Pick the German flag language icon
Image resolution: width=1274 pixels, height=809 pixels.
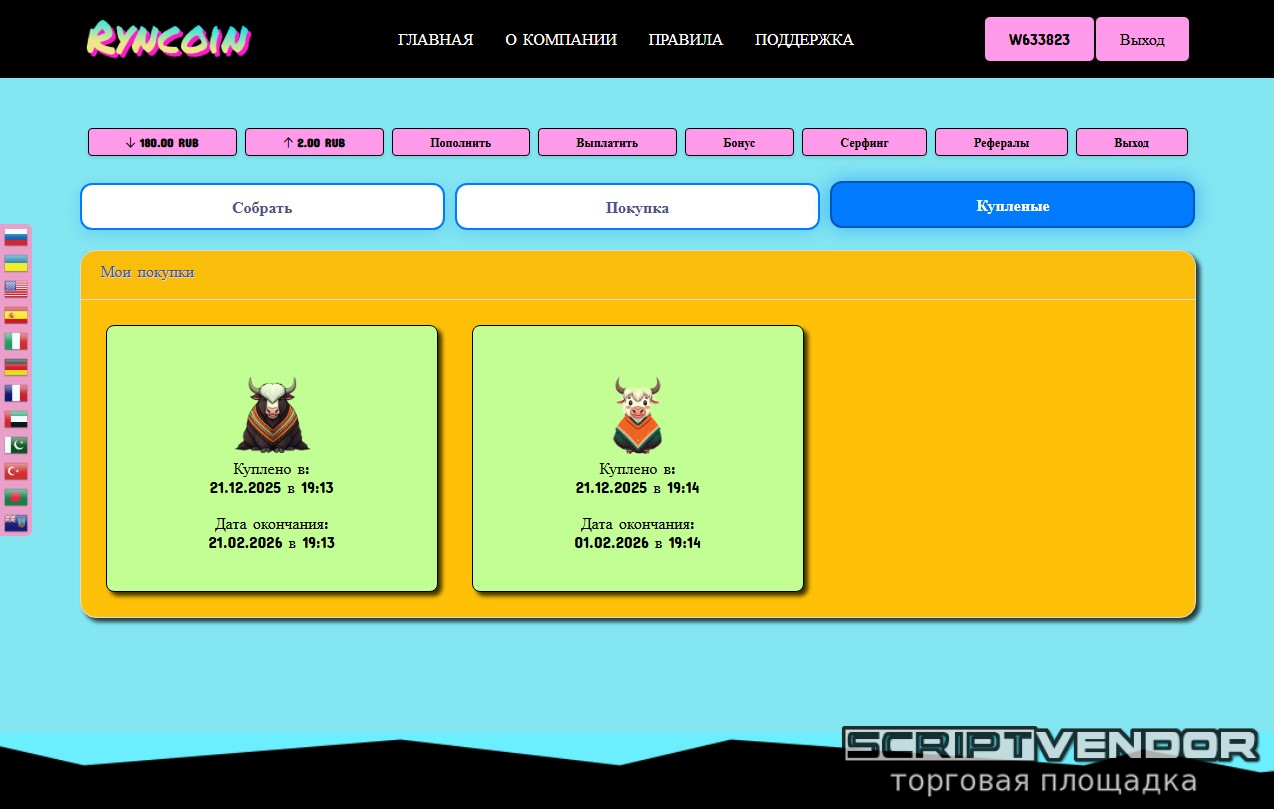click(x=16, y=367)
